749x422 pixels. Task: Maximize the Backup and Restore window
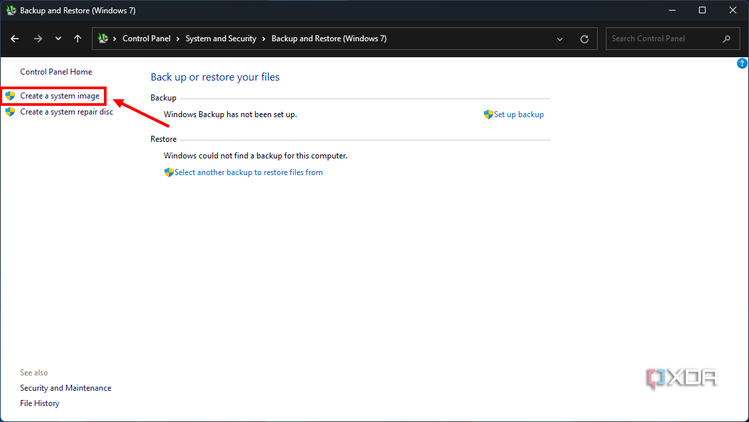pos(702,10)
